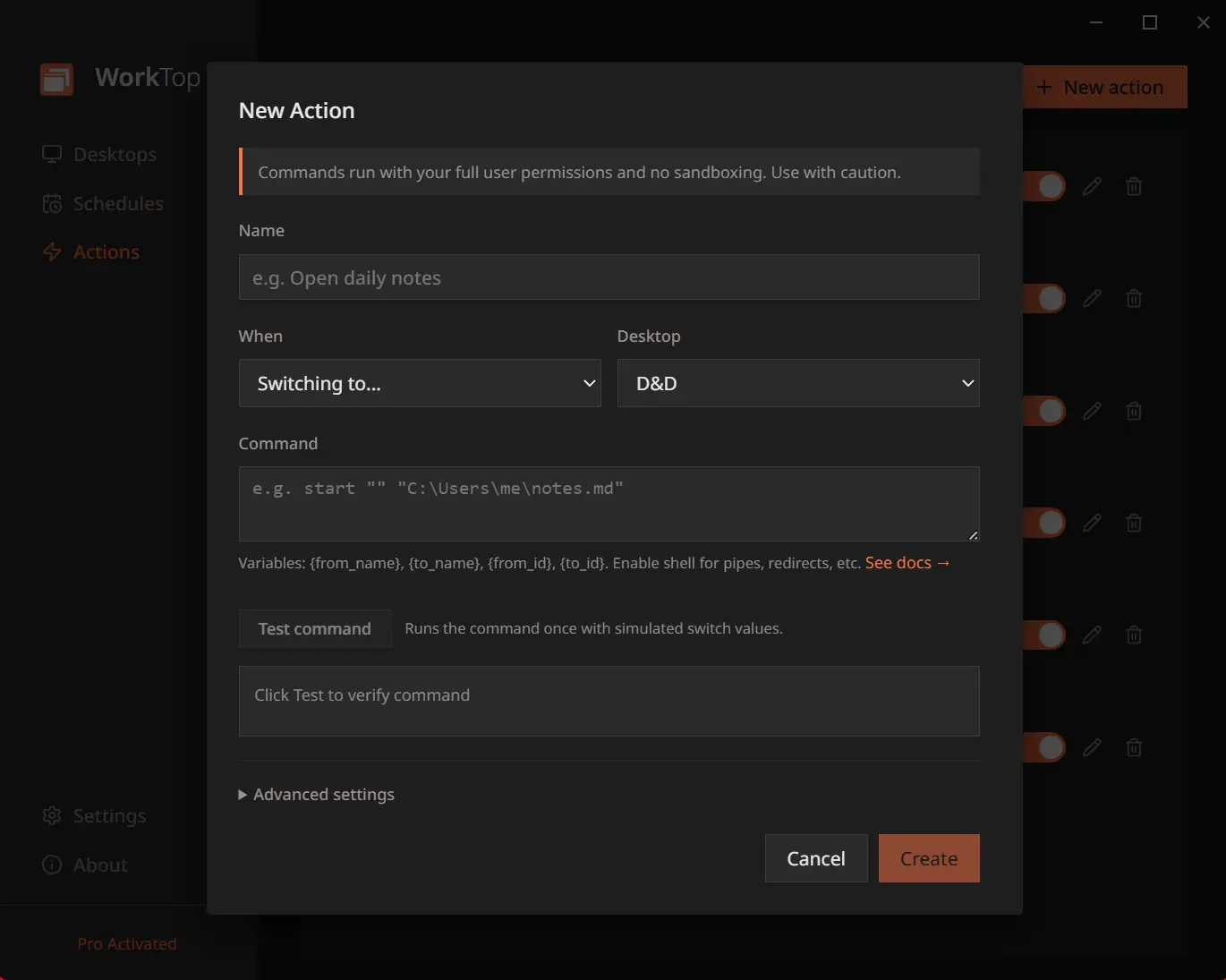Viewport: 1226px width, 980px height.
Task: Open the When trigger dropdown
Action: point(420,383)
